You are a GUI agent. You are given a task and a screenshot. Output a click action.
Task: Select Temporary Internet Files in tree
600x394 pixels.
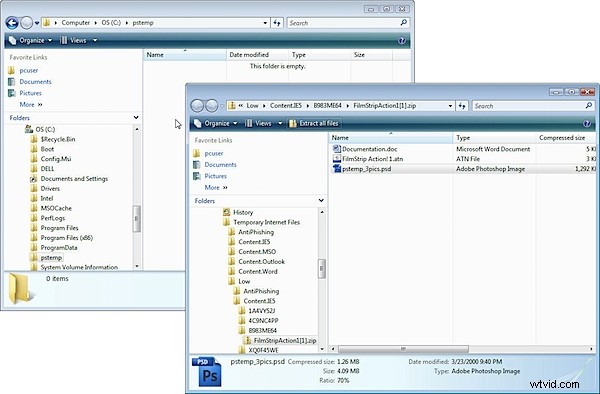(x=267, y=222)
